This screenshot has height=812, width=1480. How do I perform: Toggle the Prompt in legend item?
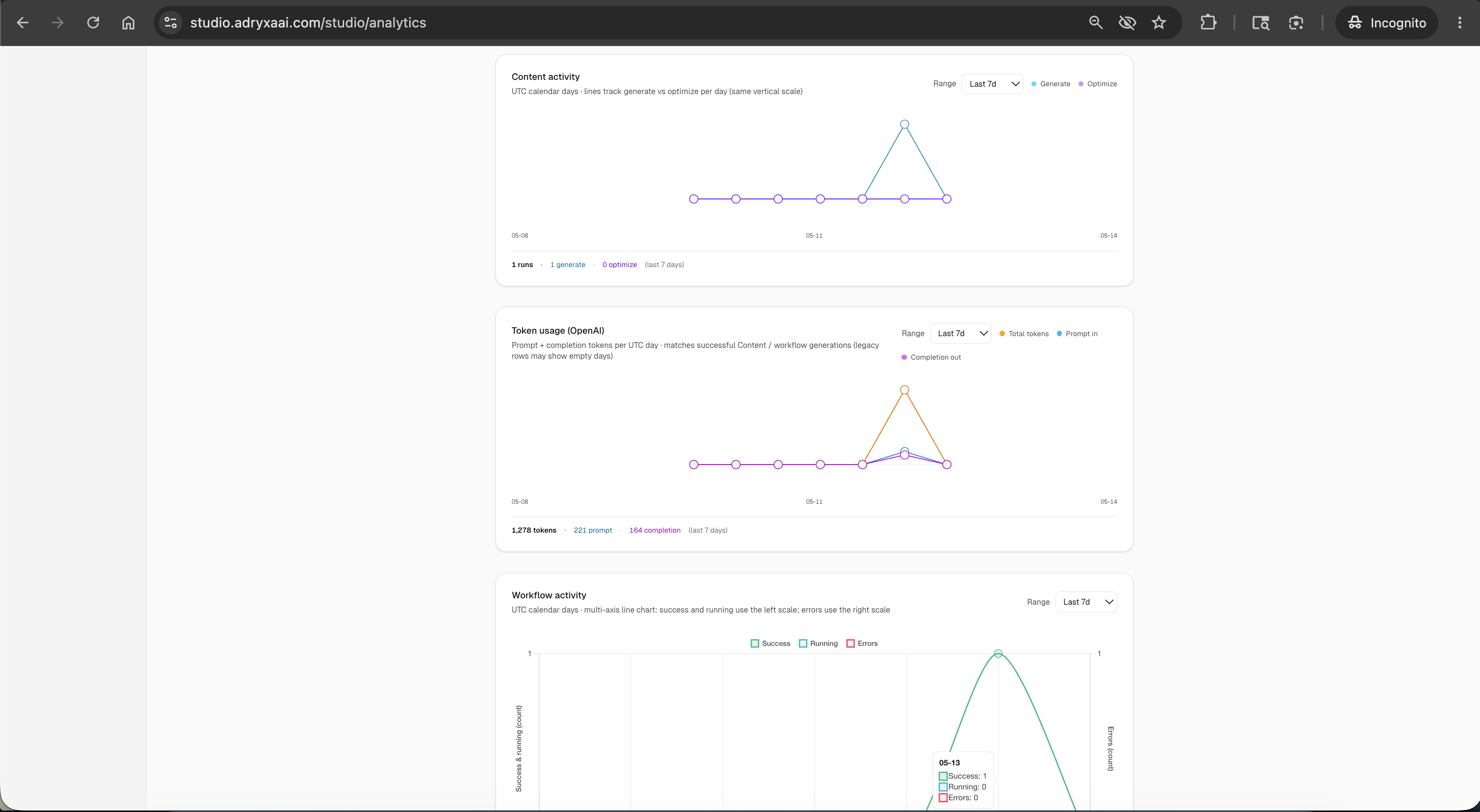tap(1077, 334)
